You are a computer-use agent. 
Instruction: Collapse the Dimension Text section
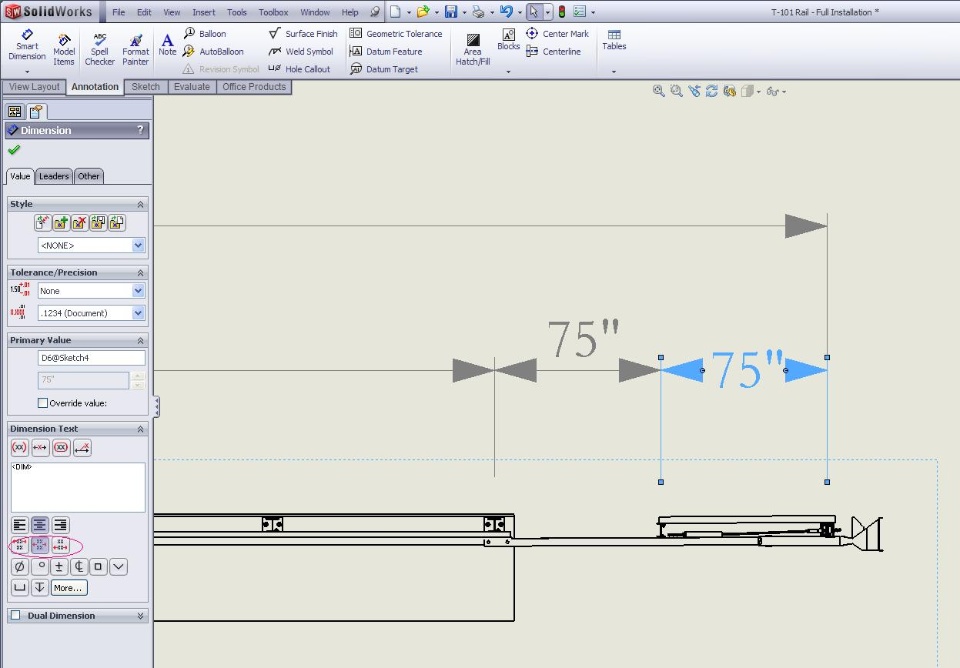point(140,429)
